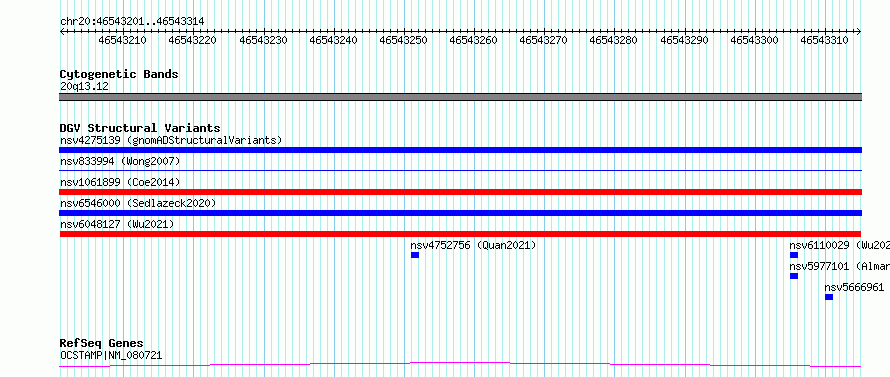Click the 46543260 ruler tick label

473,40
